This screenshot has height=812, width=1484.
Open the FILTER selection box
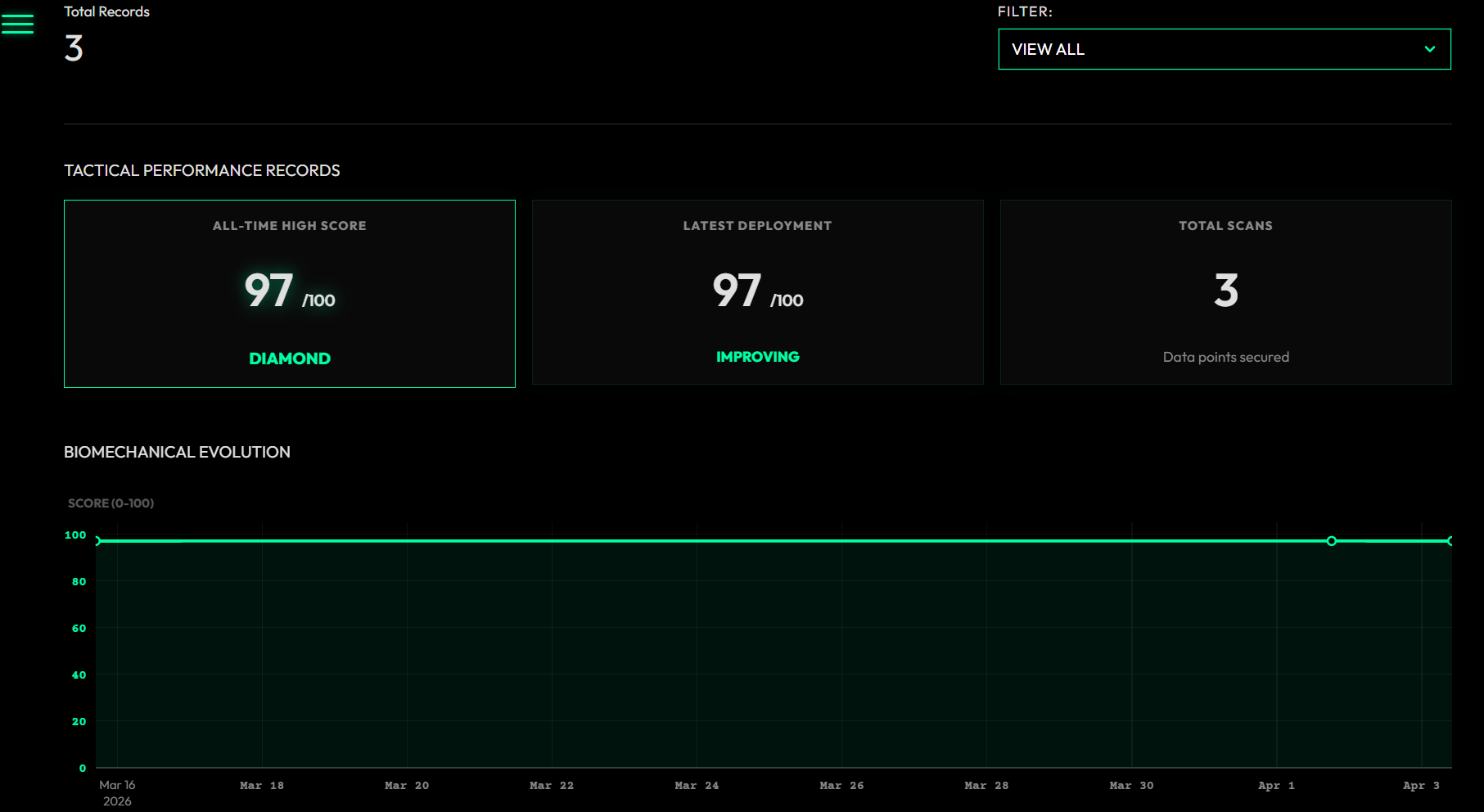(1225, 49)
